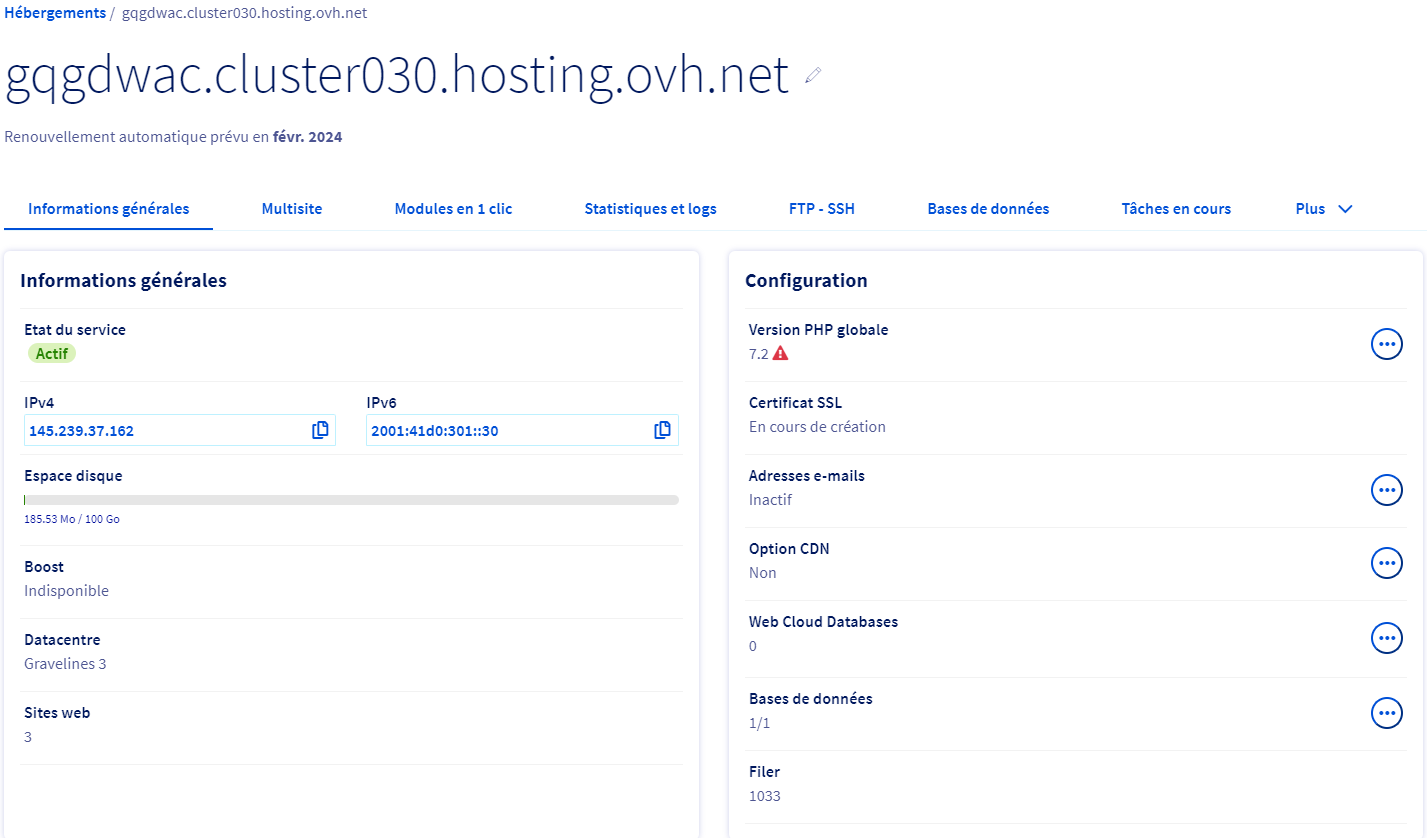Image resolution: width=1427 pixels, height=838 pixels.
Task: Open the Web Cloud Databases actions menu
Action: pyautogui.click(x=1386, y=637)
